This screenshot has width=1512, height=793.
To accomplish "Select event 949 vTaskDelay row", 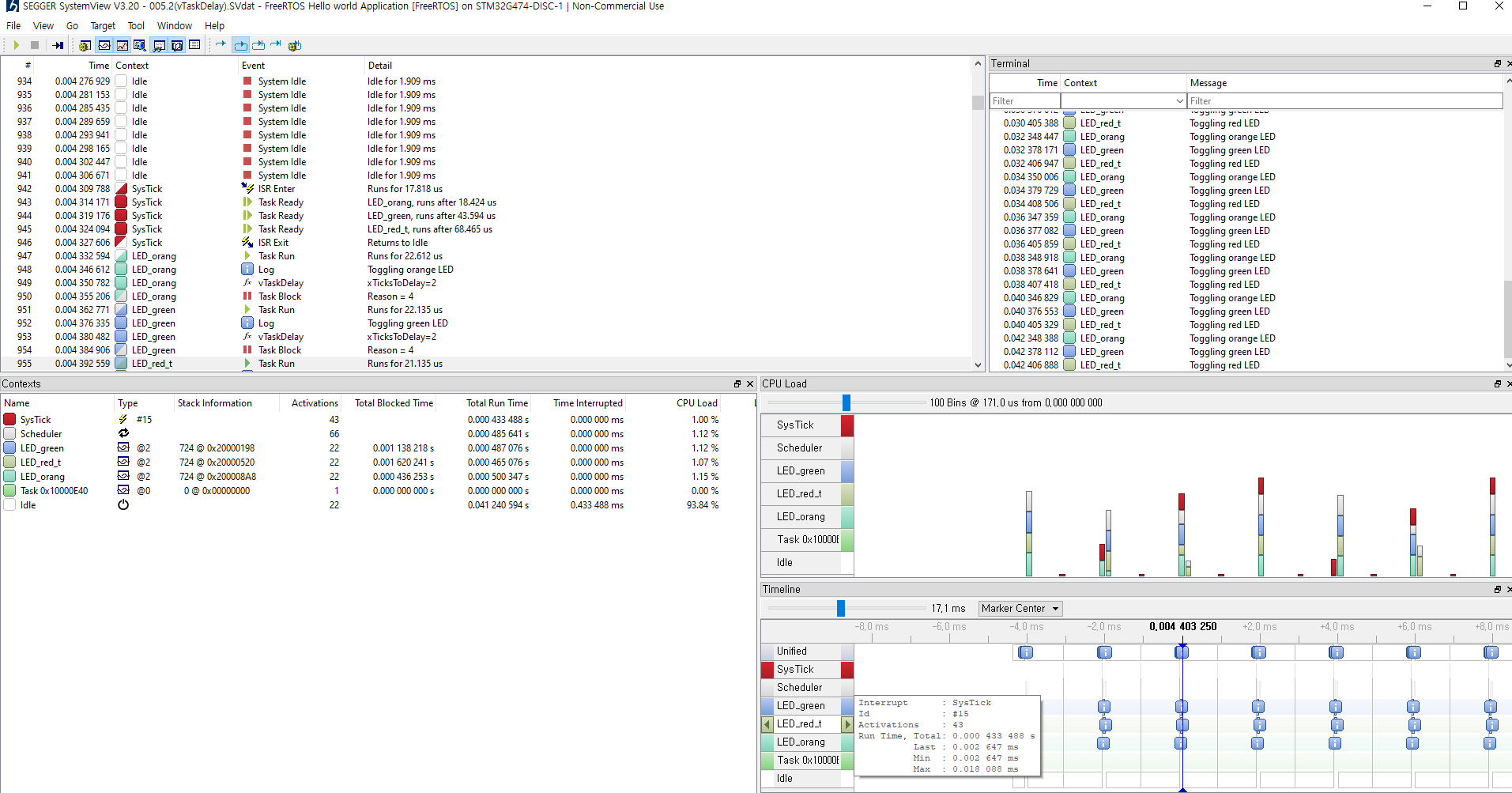I will click(486, 283).
